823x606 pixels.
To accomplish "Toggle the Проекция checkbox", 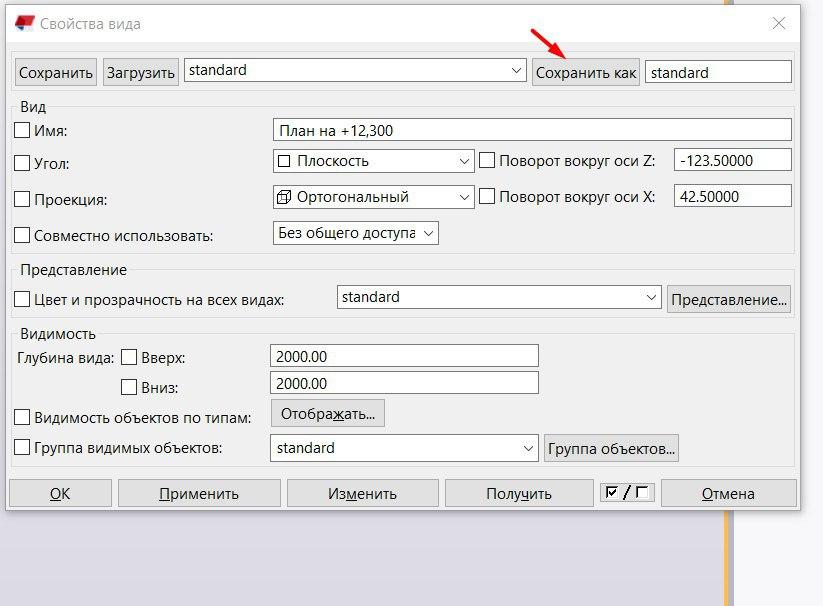I will coord(22,199).
